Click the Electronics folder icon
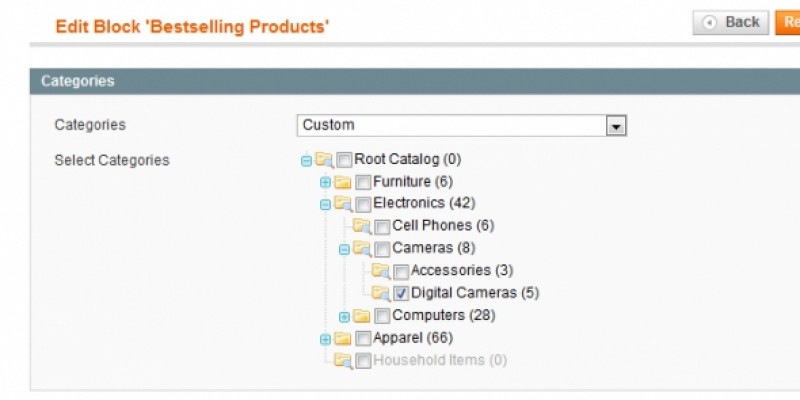This screenshot has width=800, height=400. click(343, 204)
